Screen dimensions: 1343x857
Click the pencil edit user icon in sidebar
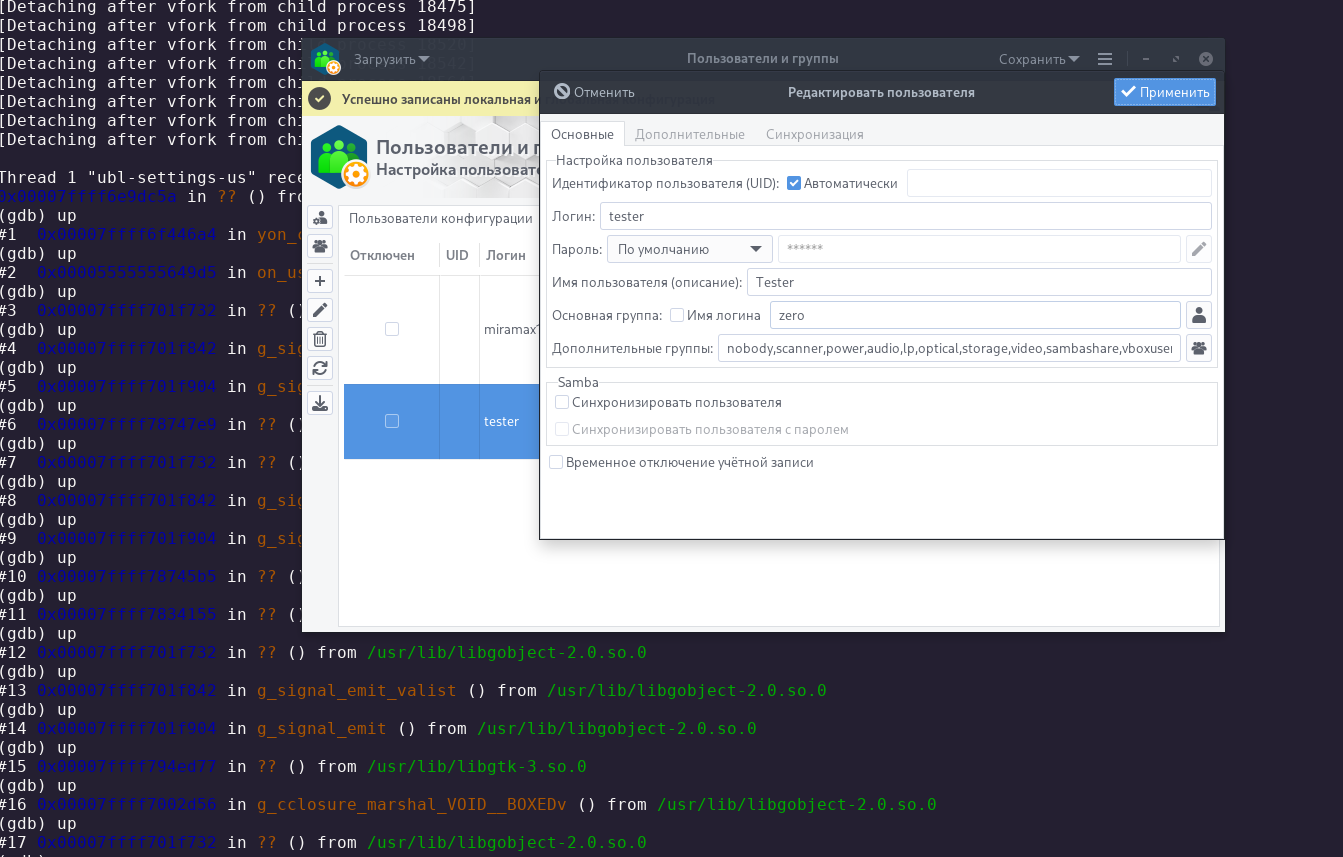click(320, 310)
